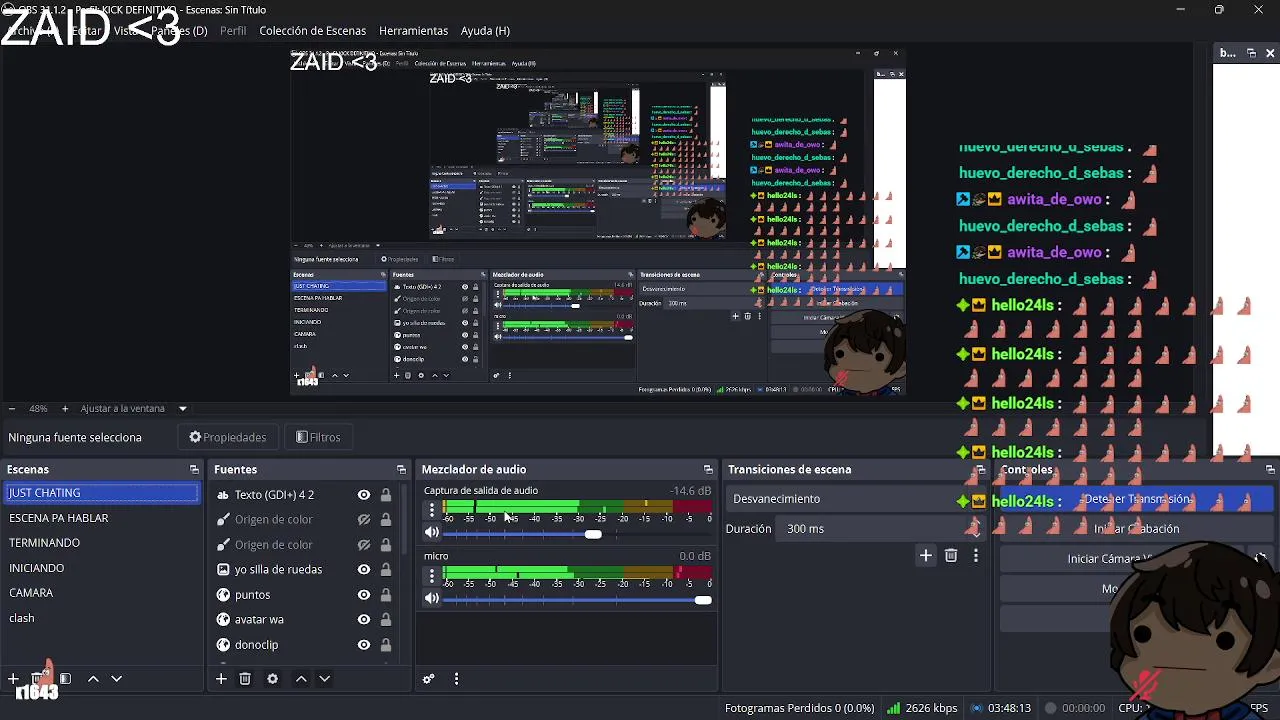
Task: Select the ESCENA PA HABLAR scene
Action: [102, 518]
